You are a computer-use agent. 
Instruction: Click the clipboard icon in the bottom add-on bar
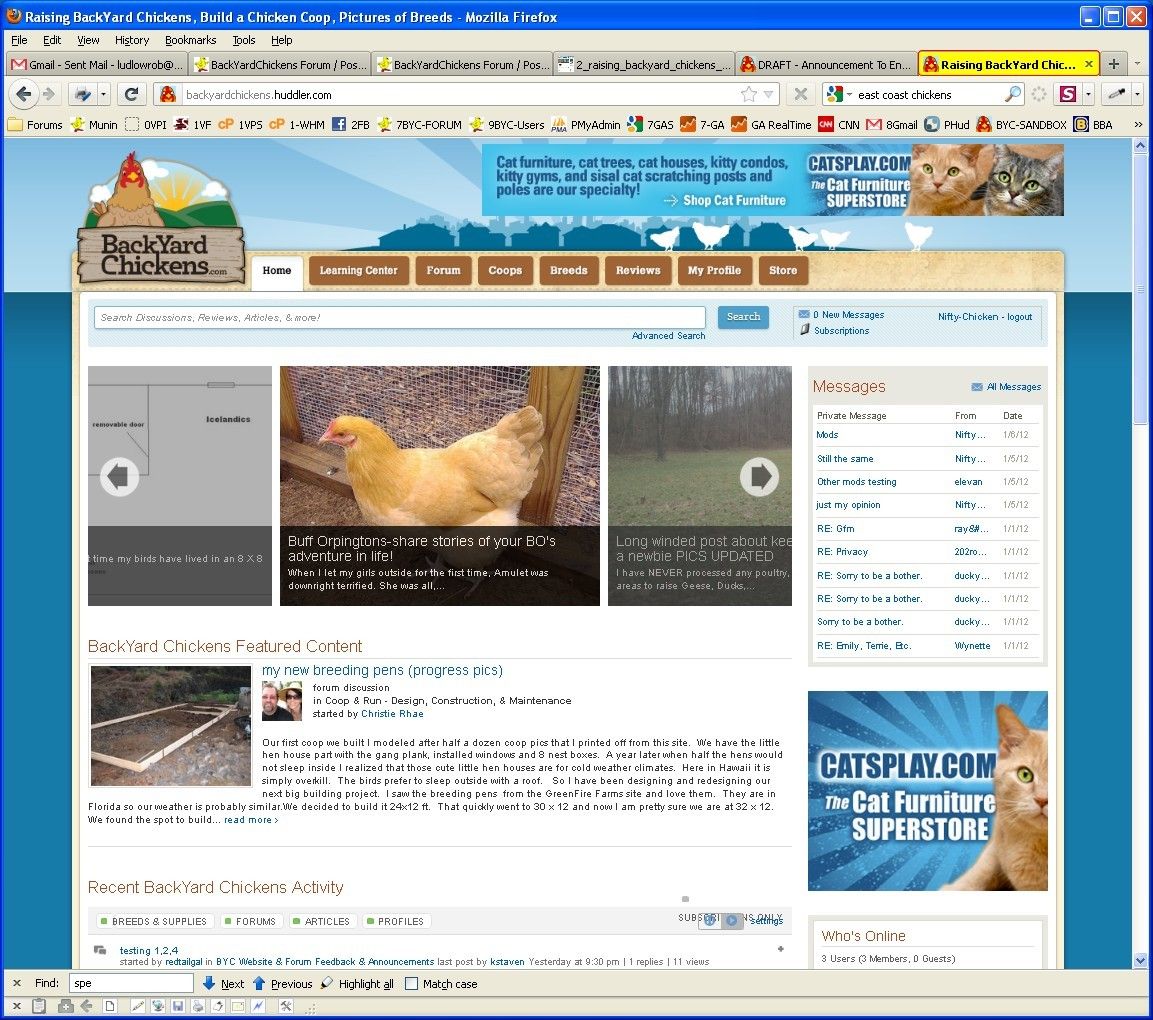[39, 1007]
